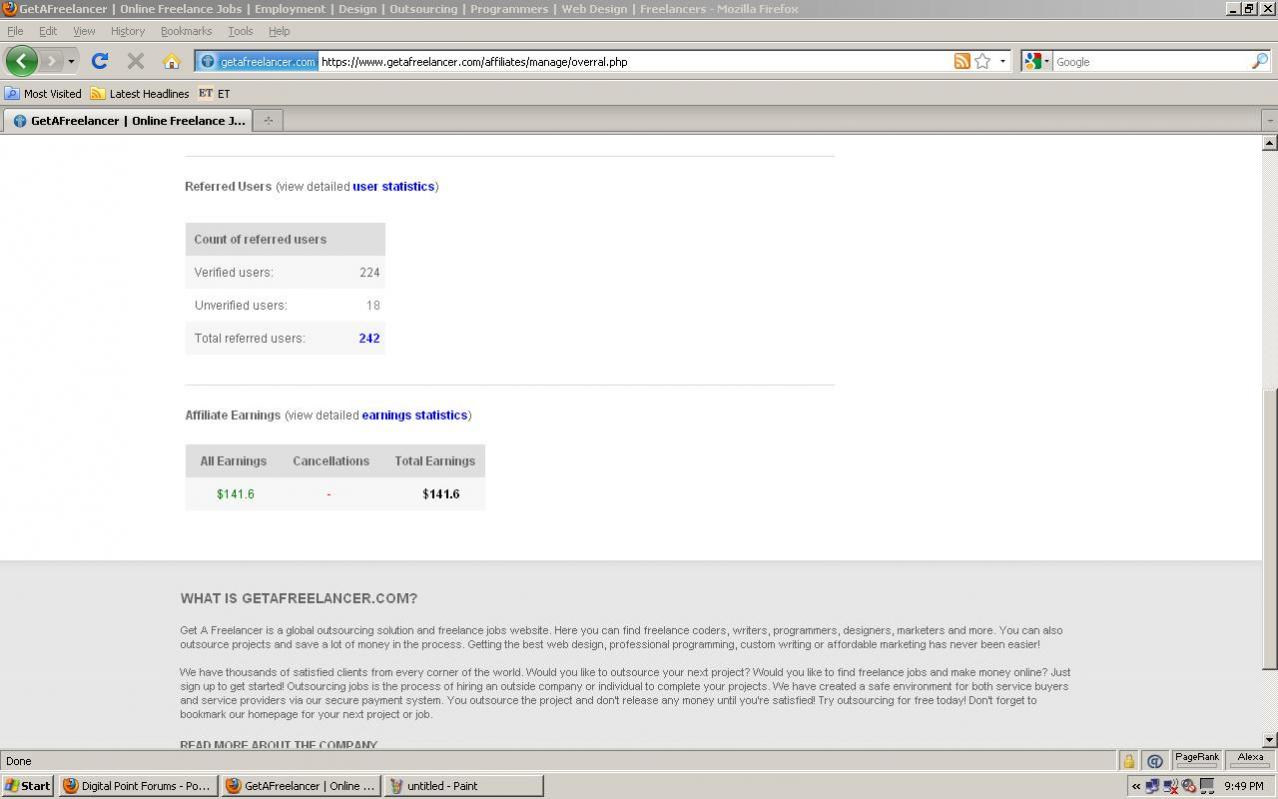Bookmark this page with the star icon
The image size is (1278, 799).
coord(983,61)
